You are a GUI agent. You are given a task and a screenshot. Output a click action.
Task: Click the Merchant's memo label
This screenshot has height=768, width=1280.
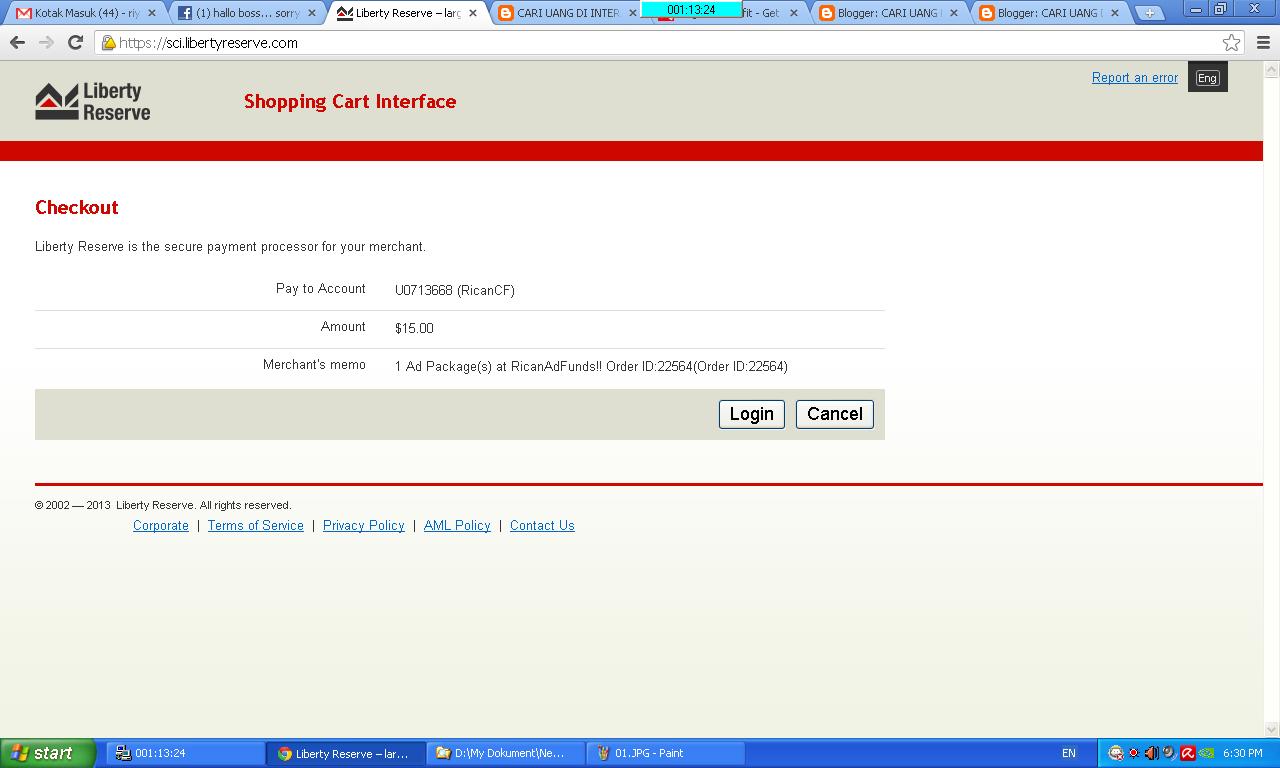coord(314,364)
